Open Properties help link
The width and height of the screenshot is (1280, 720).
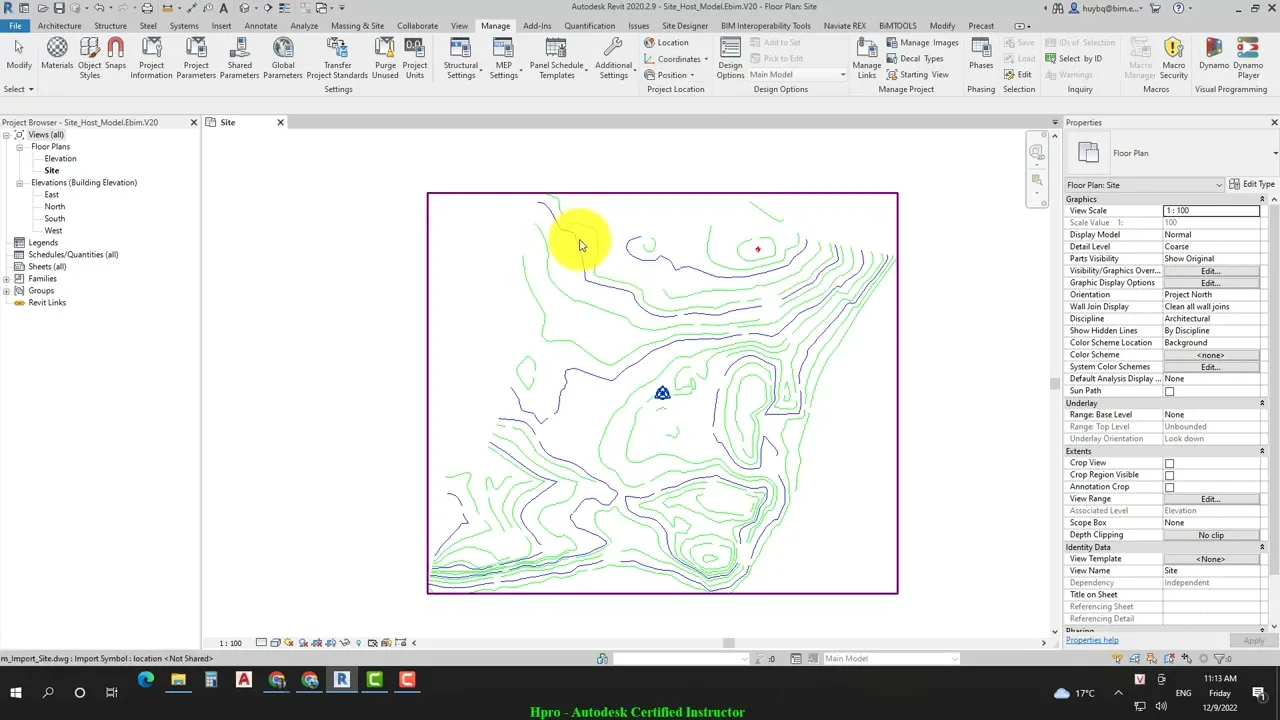tap(1092, 640)
